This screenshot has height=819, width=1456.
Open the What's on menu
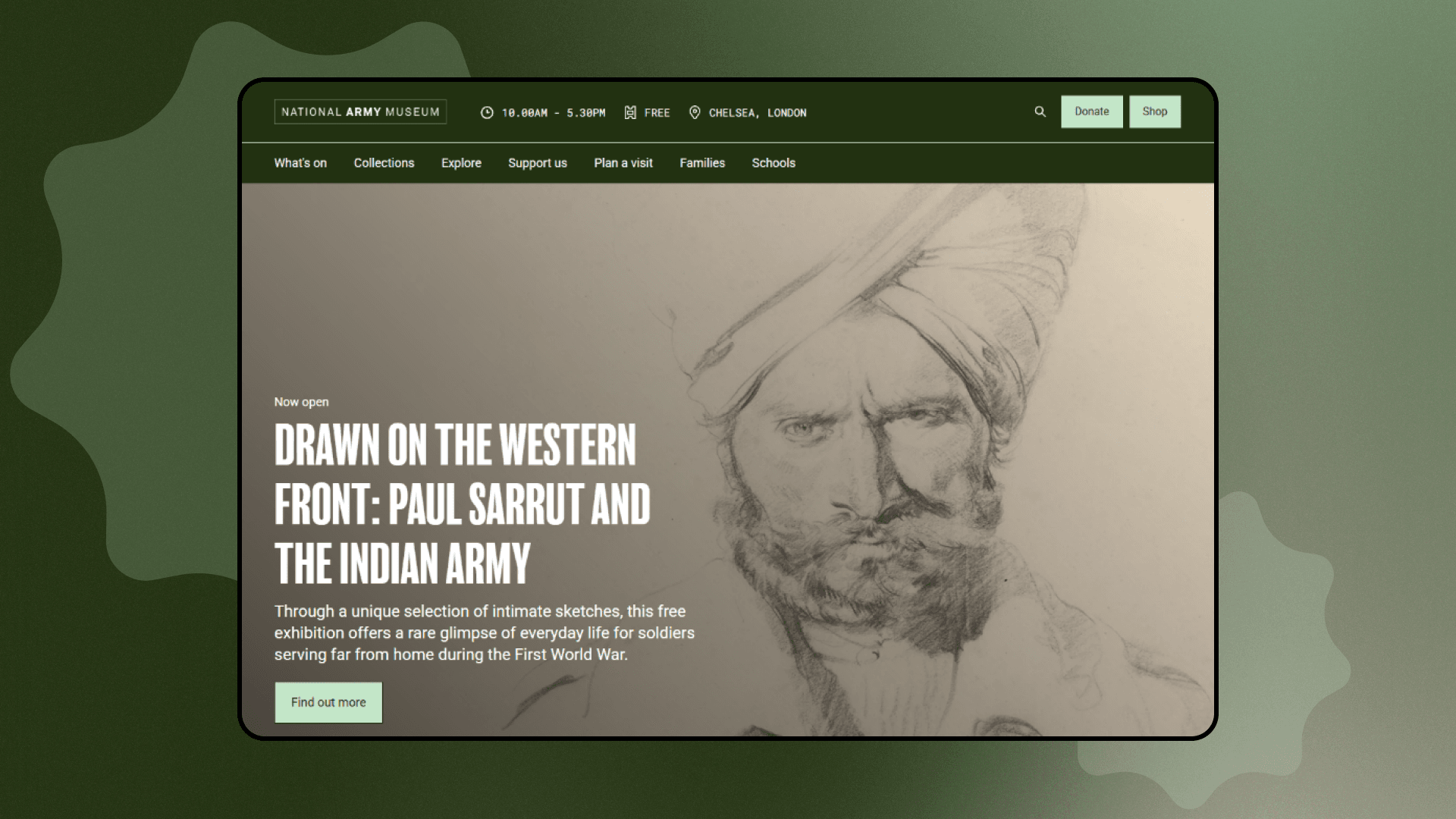tap(300, 163)
